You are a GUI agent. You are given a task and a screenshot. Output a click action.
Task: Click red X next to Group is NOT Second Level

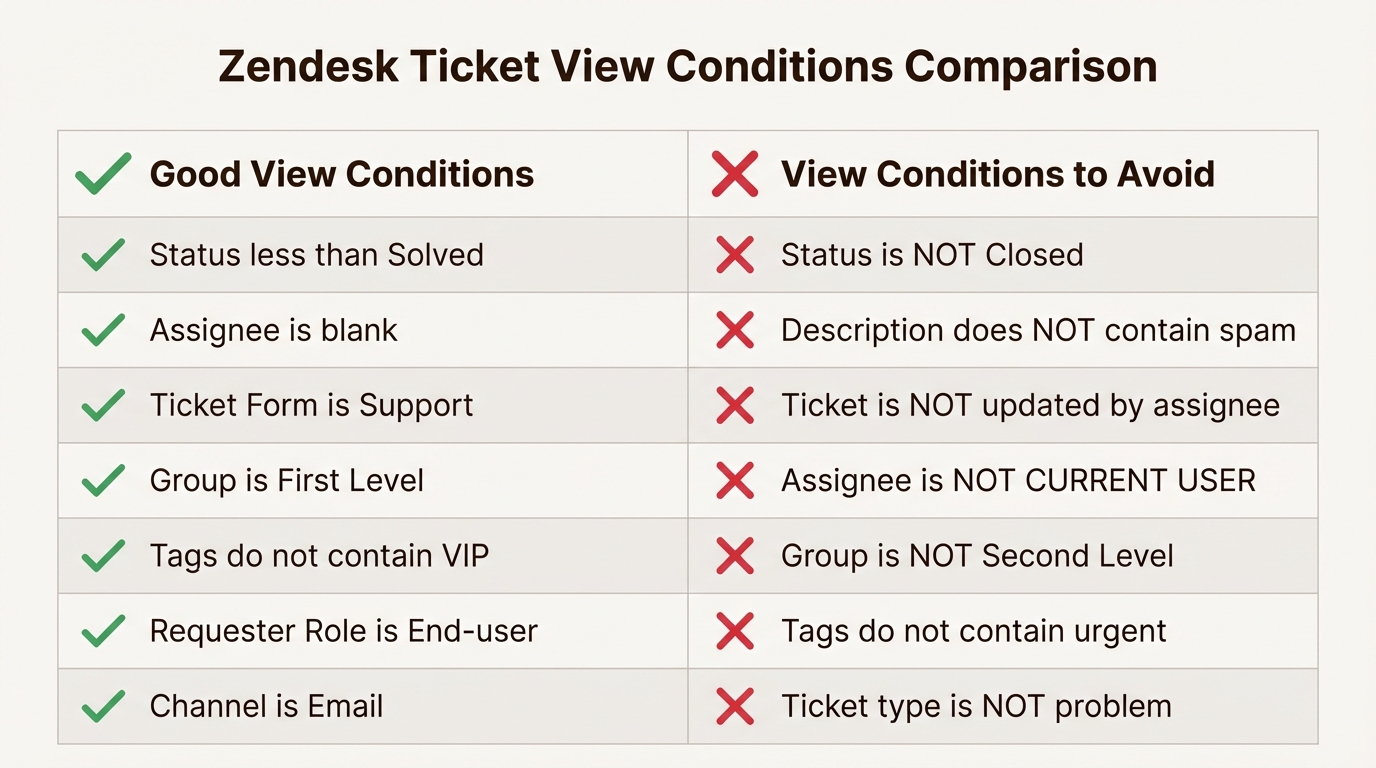[x=735, y=556]
